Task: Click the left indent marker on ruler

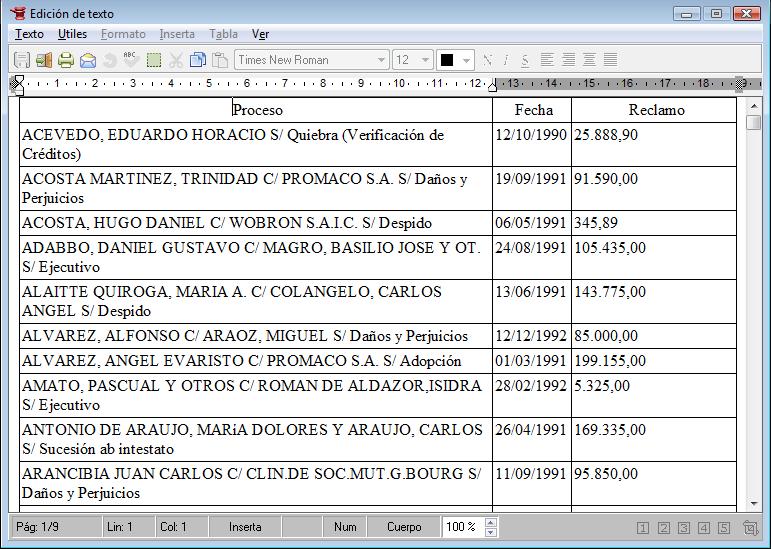Action: pyautogui.click(x=18, y=85)
